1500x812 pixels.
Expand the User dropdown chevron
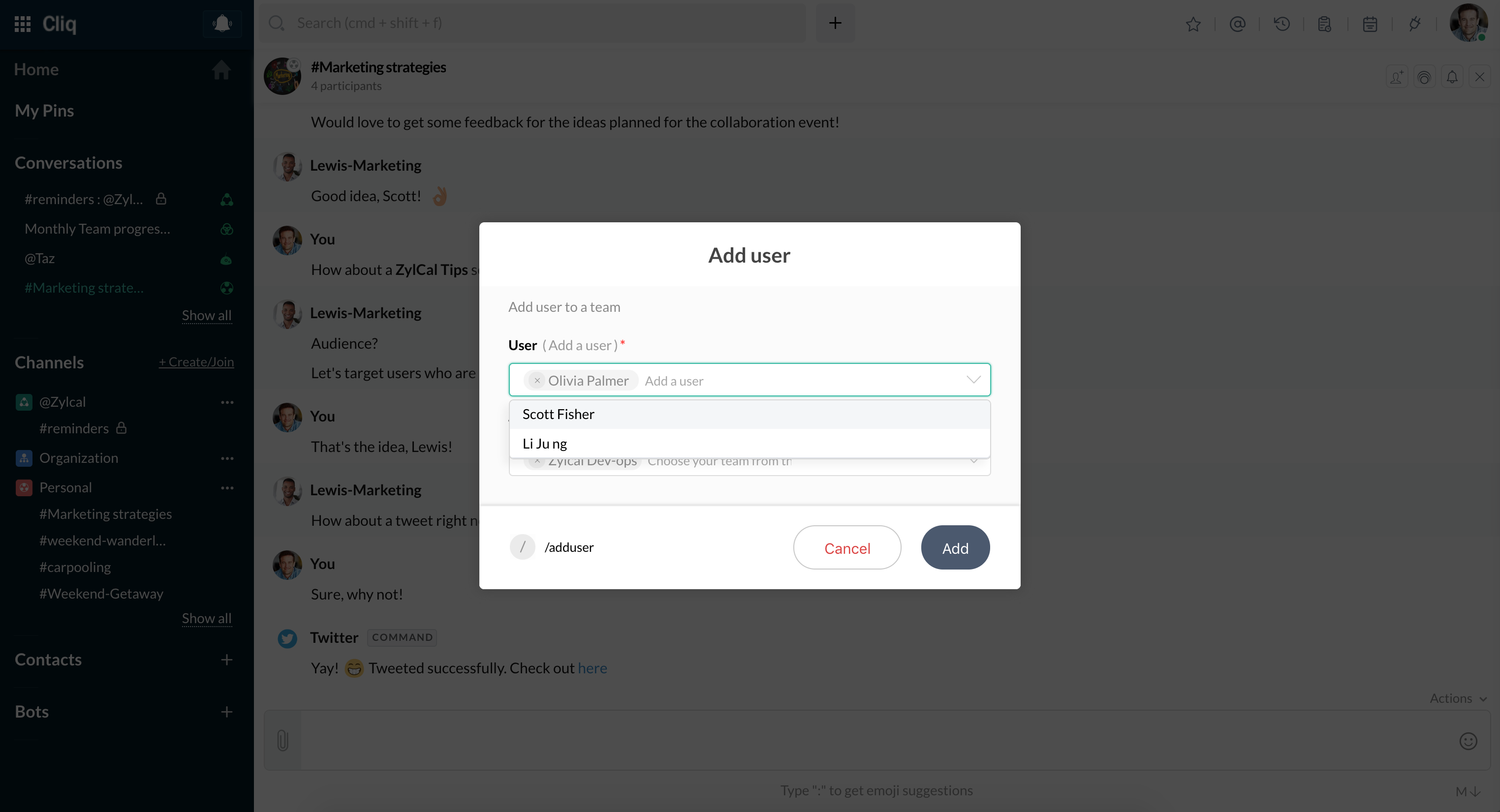pyautogui.click(x=973, y=380)
